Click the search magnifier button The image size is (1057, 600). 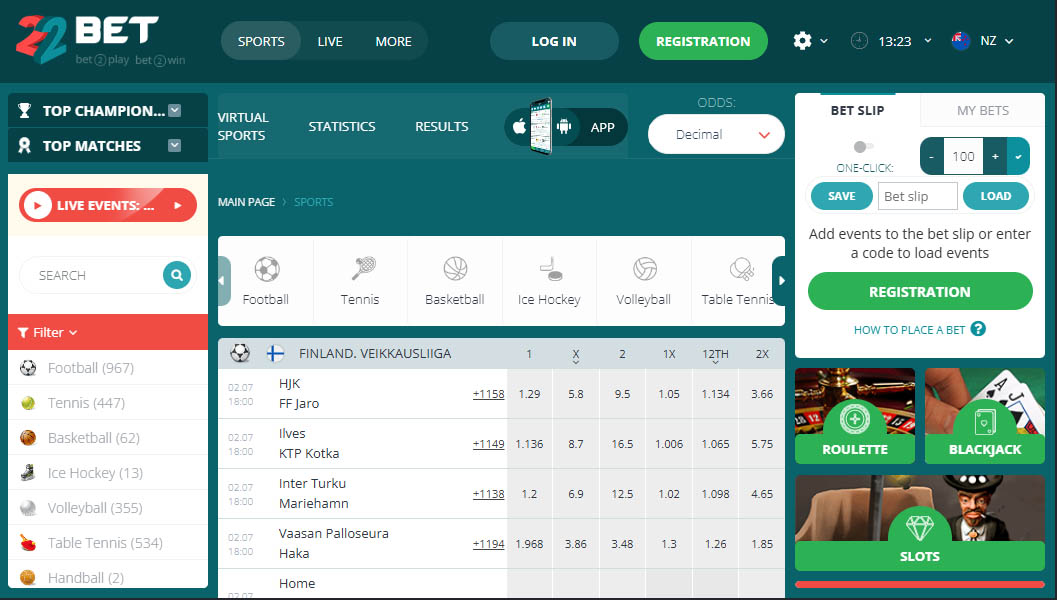177,275
